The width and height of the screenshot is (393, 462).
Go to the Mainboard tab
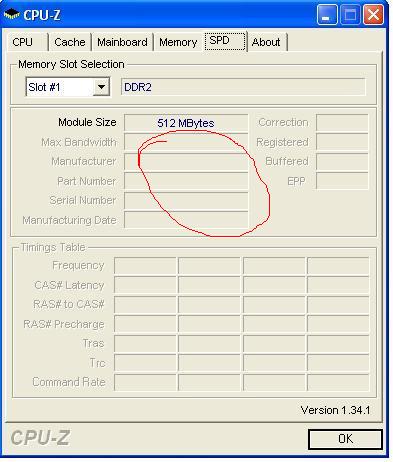122,42
